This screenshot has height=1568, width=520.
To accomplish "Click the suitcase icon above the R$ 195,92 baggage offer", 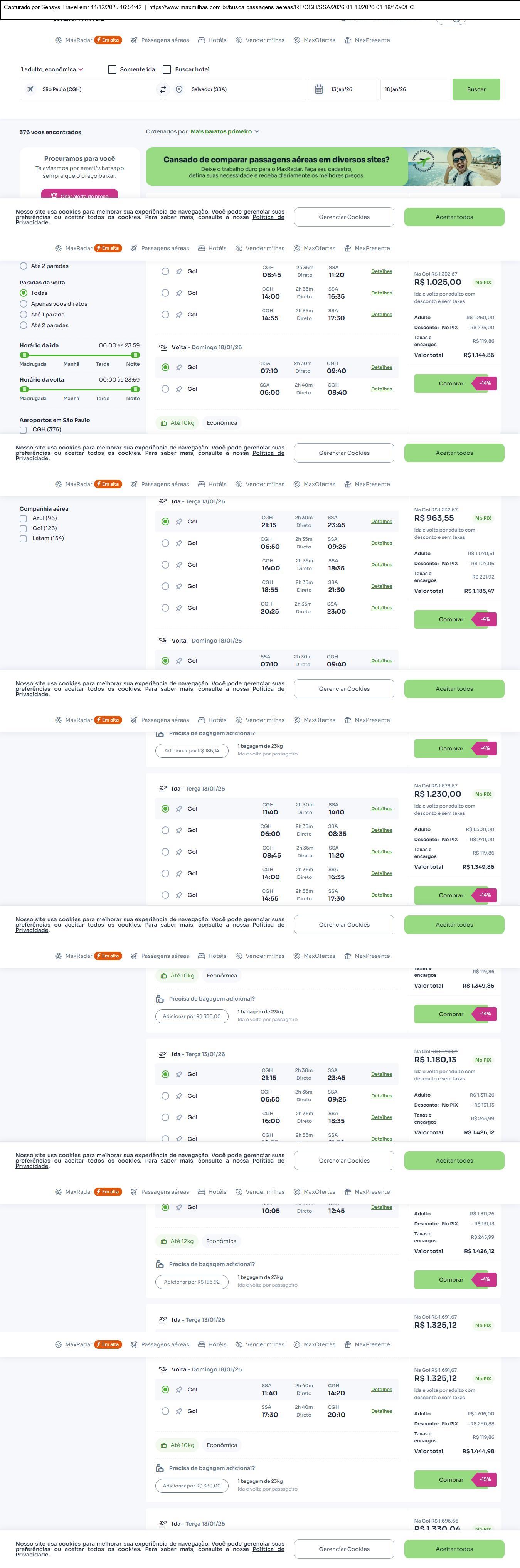I will 160,1264.
